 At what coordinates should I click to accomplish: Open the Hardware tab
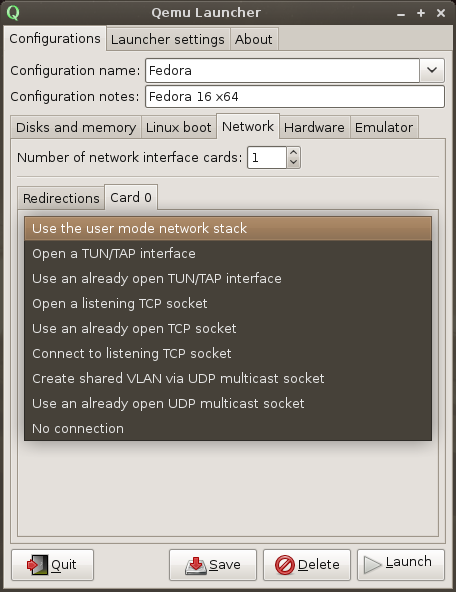314,127
